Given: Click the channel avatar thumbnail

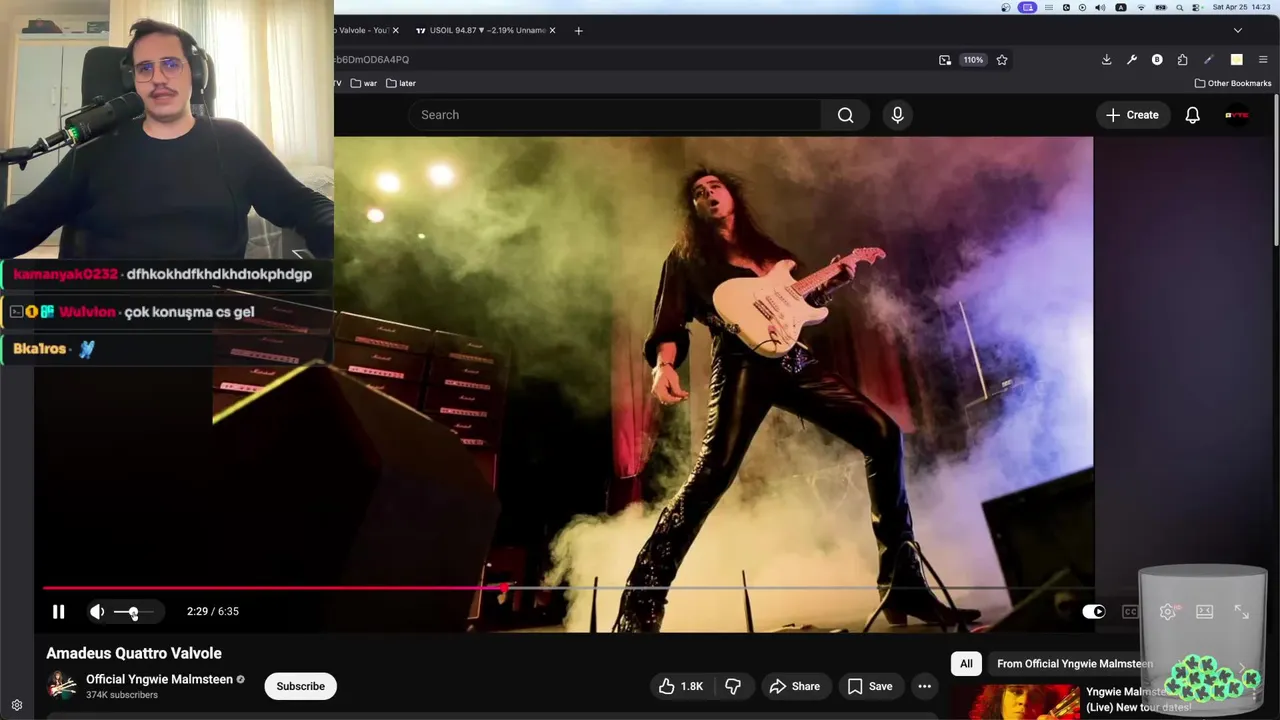Looking at the screenshot, I should click(x=62, y=686).
